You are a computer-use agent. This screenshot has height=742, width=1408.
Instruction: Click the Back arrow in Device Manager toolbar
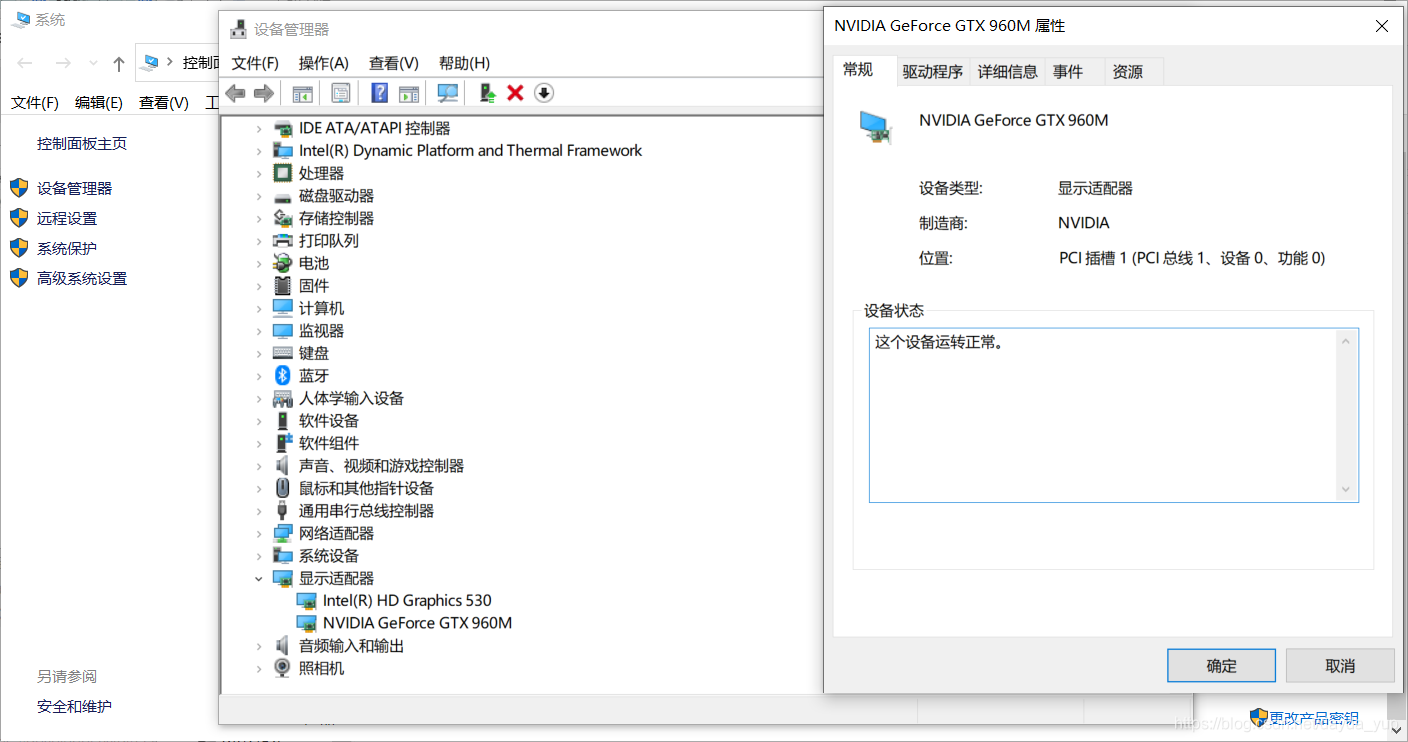(235, 93)
